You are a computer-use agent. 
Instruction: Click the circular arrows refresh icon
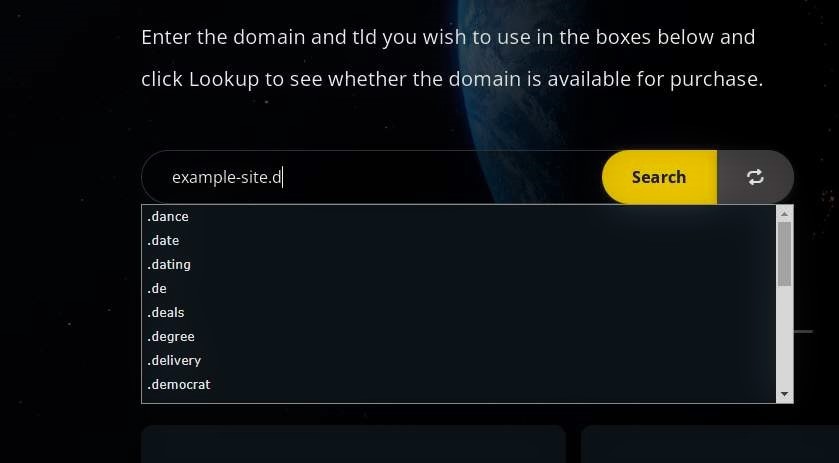(755, 177)
